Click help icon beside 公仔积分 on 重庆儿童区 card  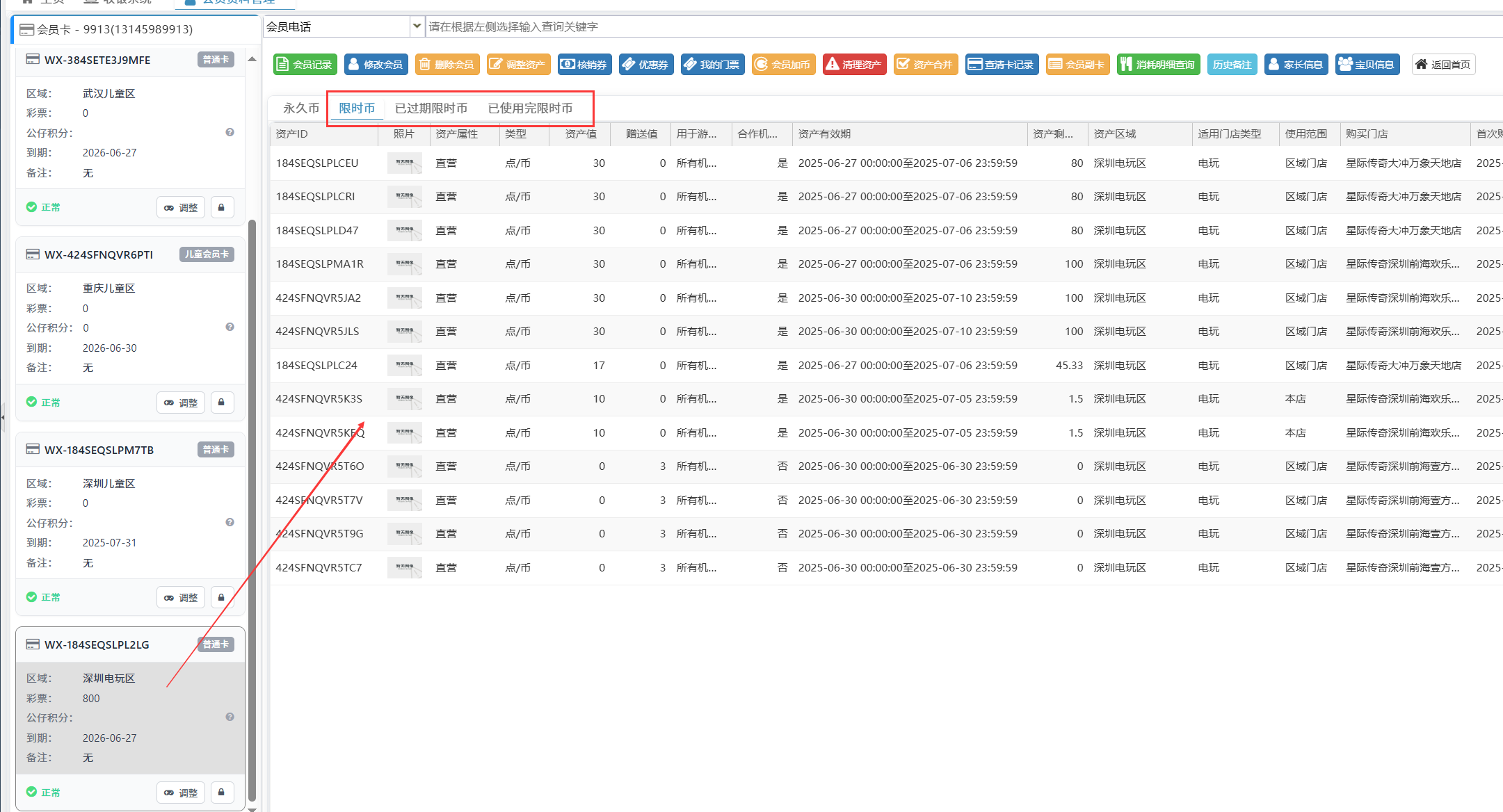pos(230,327)
